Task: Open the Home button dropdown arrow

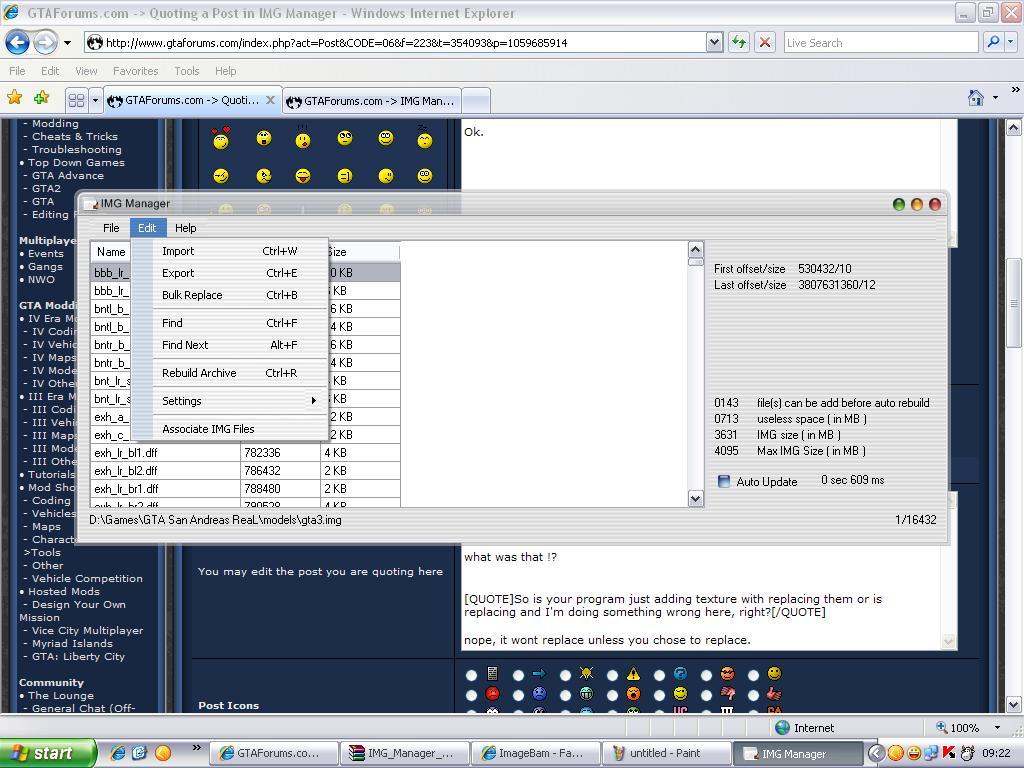Action: (x=995, y=98)
